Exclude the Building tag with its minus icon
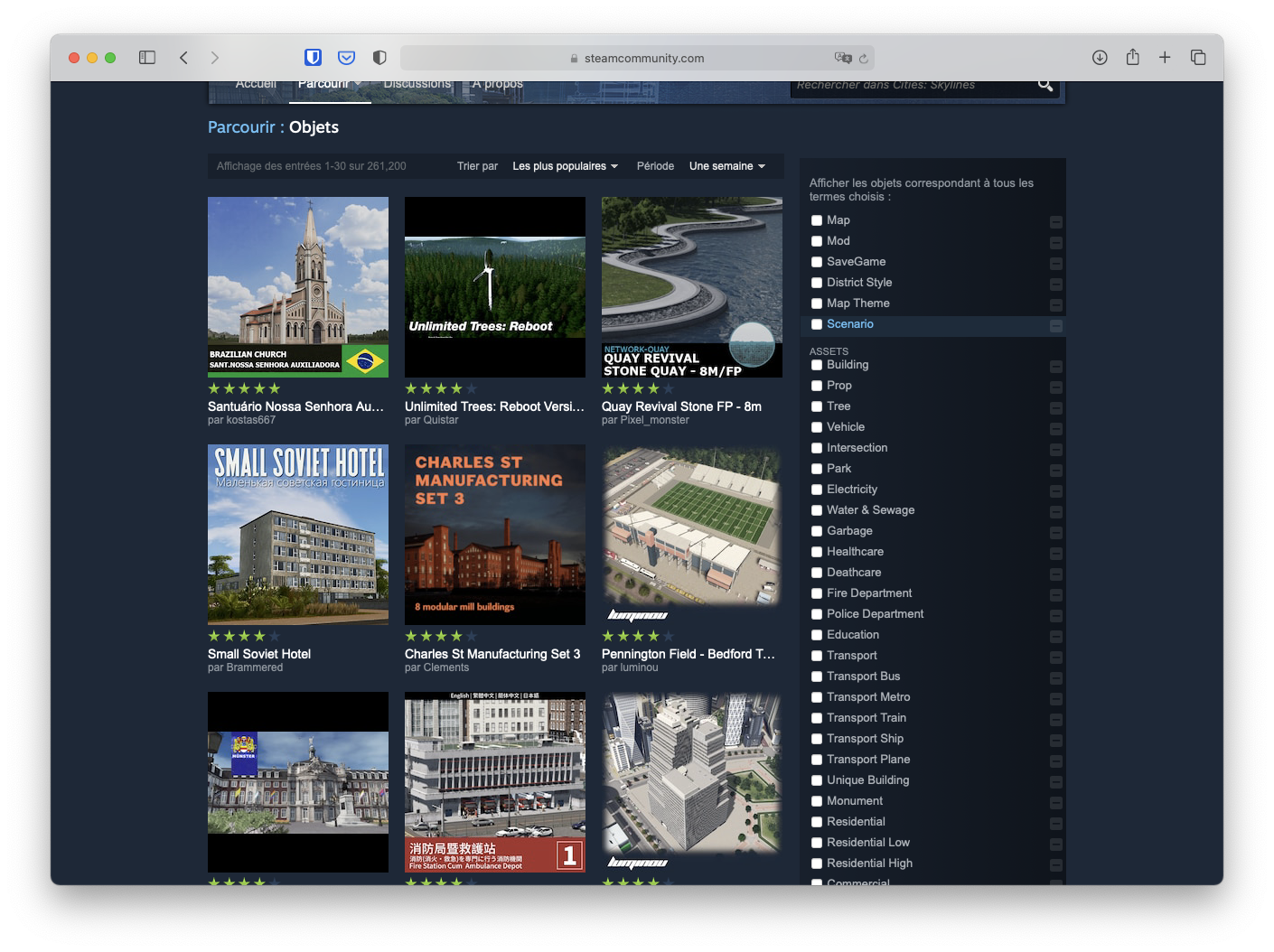This screenshot has height=952, width=1274. tap(1056, 367)
